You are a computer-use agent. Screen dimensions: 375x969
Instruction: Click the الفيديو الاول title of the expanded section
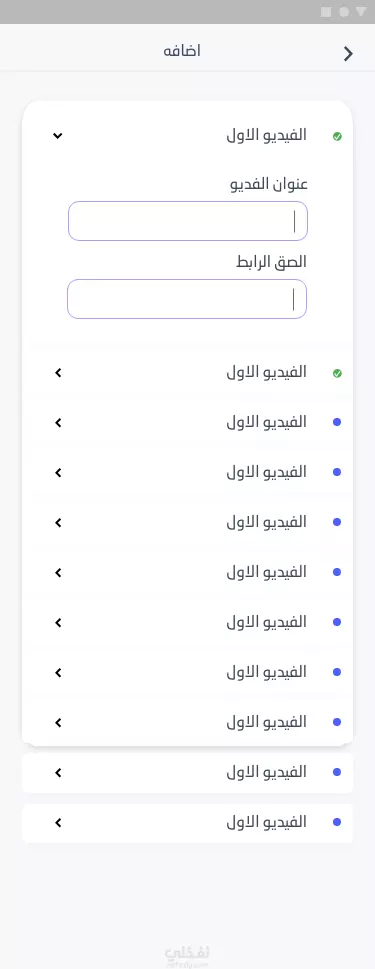(x=266, y=135)
